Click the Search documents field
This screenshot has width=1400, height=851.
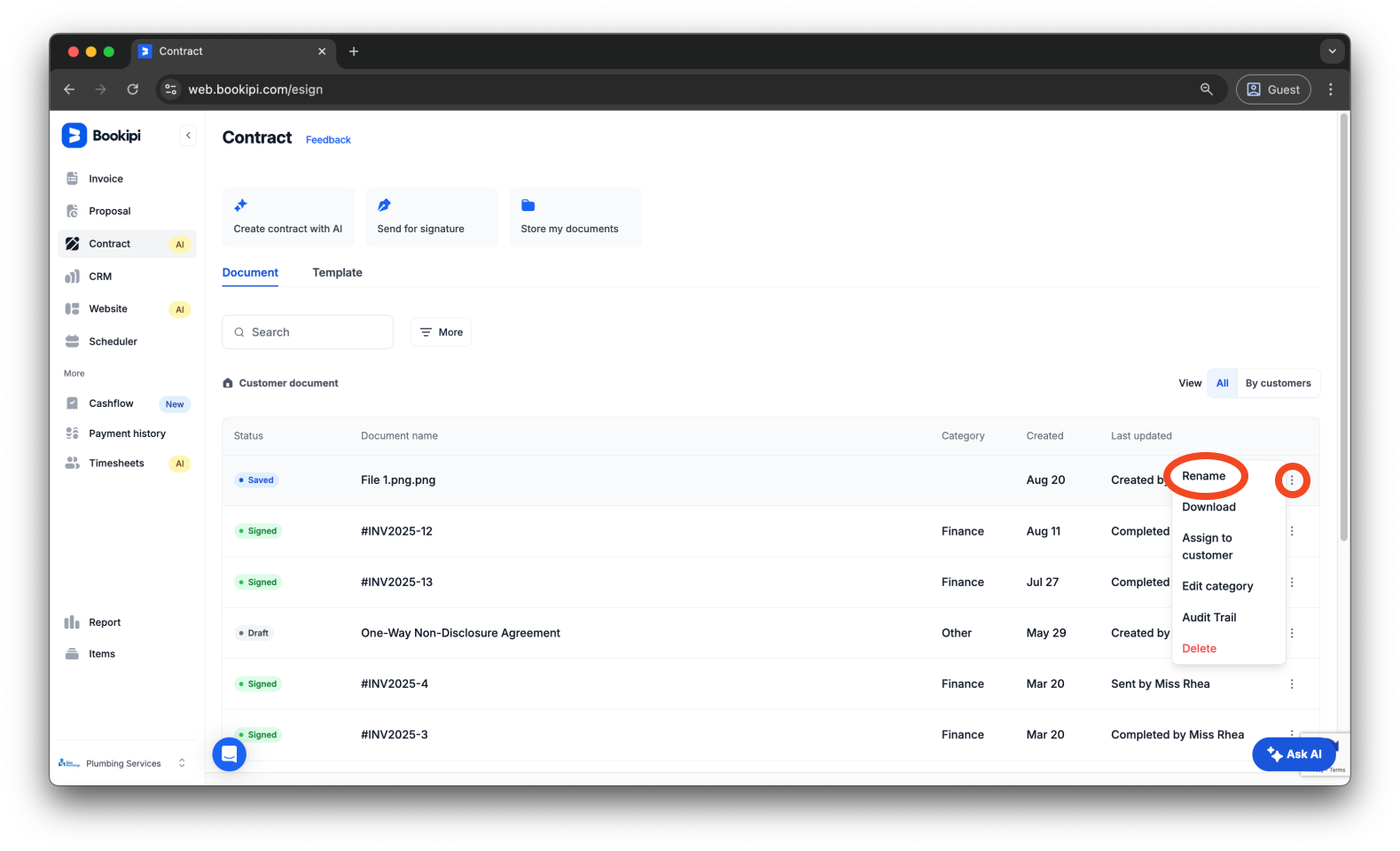point(308,332)
